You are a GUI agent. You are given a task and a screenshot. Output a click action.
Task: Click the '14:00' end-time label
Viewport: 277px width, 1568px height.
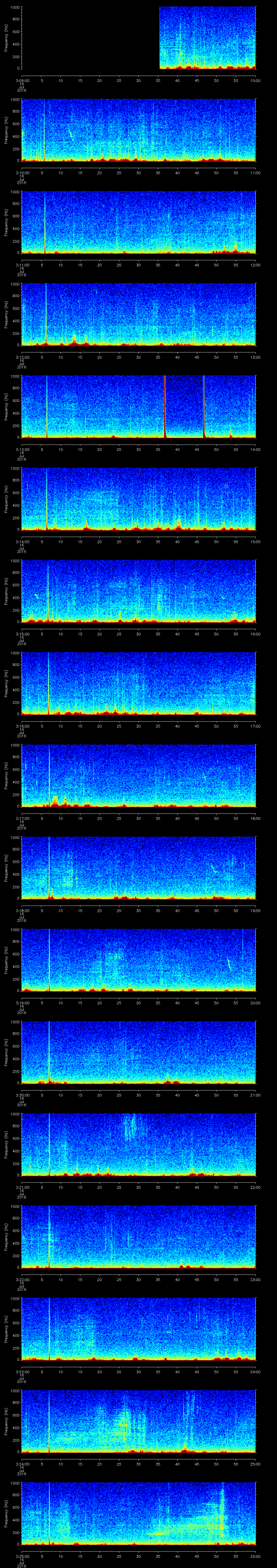pos(255,449)
